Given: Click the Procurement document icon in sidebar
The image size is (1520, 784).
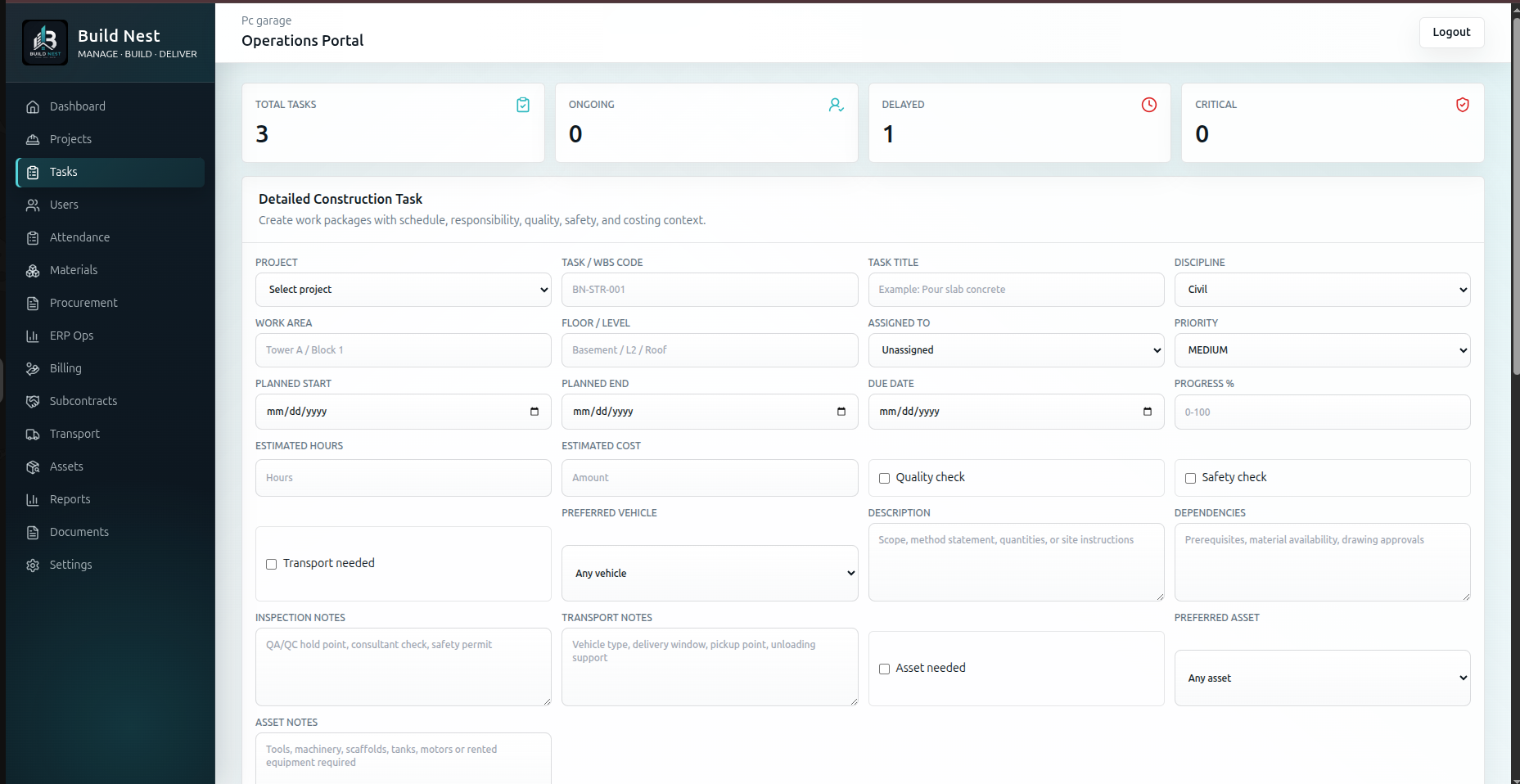Looking at the screenshot, I should pos(33,303).
